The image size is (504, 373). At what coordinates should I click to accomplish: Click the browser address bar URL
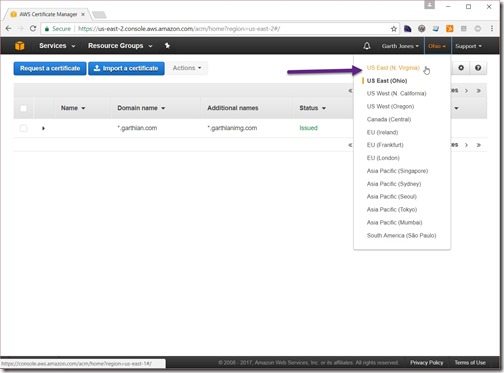(x=179, y=29)
